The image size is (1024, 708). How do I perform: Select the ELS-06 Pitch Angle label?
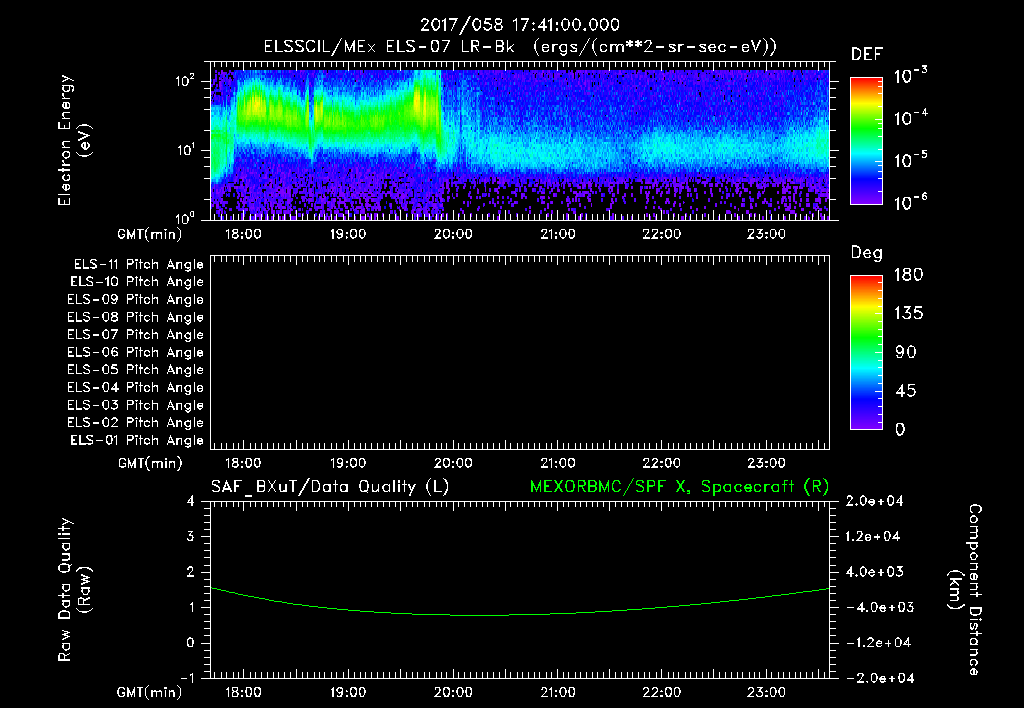[135, 353]
